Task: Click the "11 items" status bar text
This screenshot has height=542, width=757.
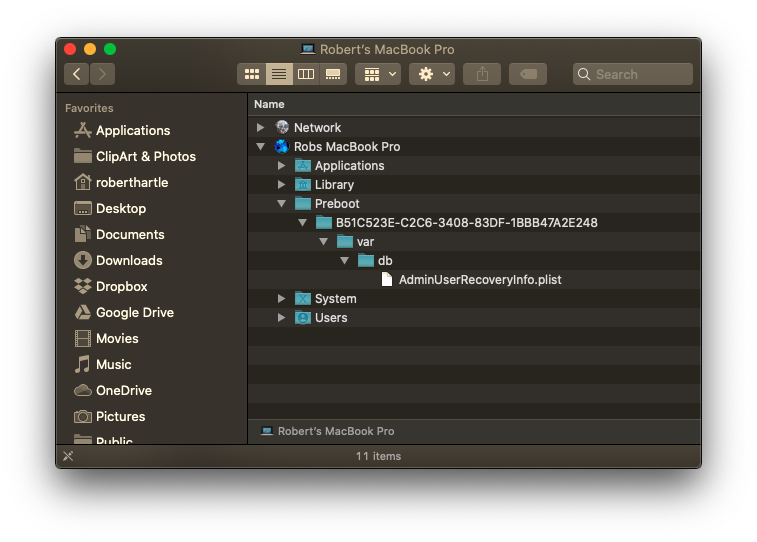Action: [x=378, y=456]
